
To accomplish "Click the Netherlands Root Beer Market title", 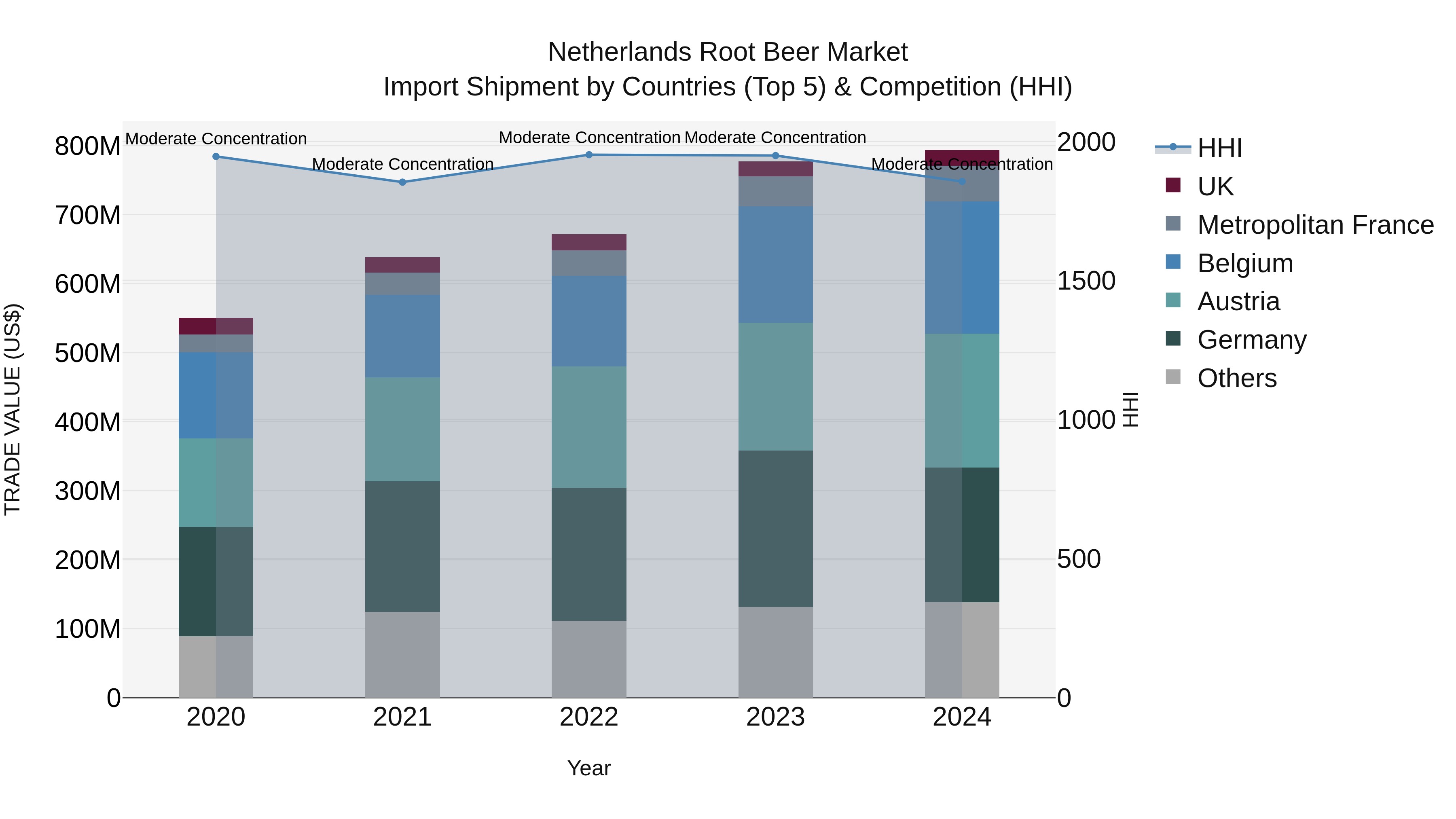I will click(728, 52).
